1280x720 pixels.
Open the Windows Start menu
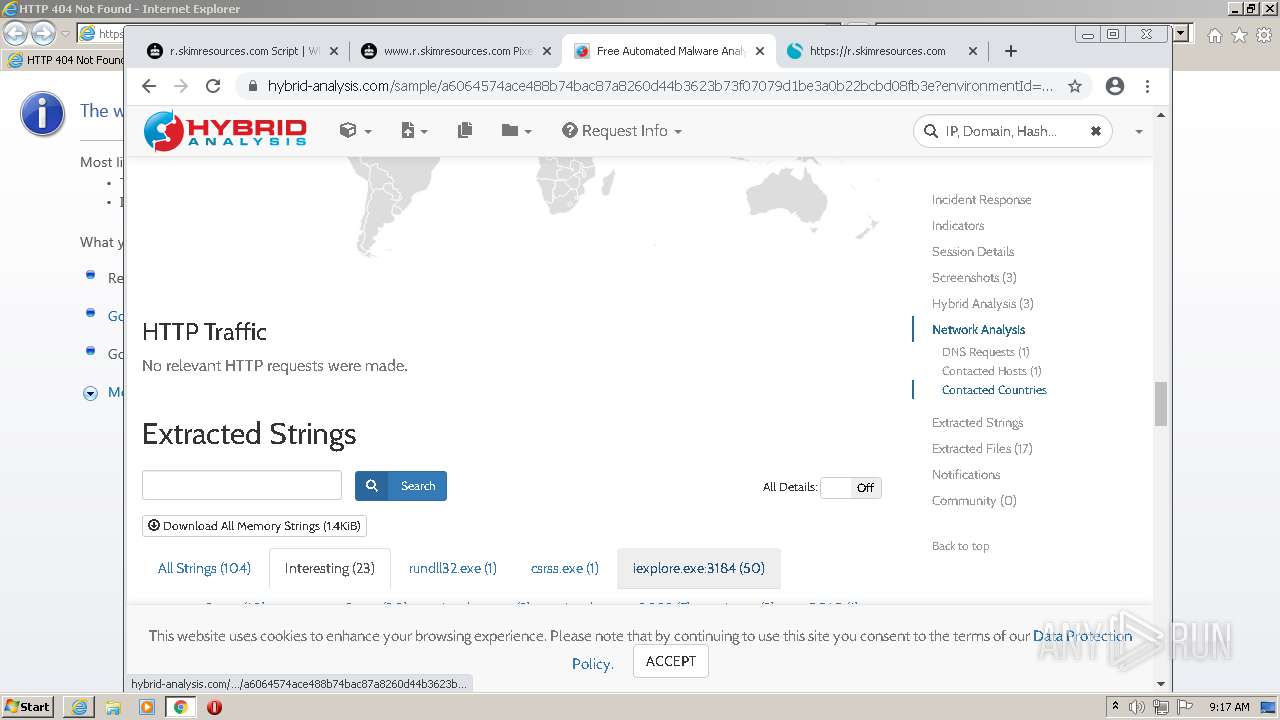coord(28,706)
